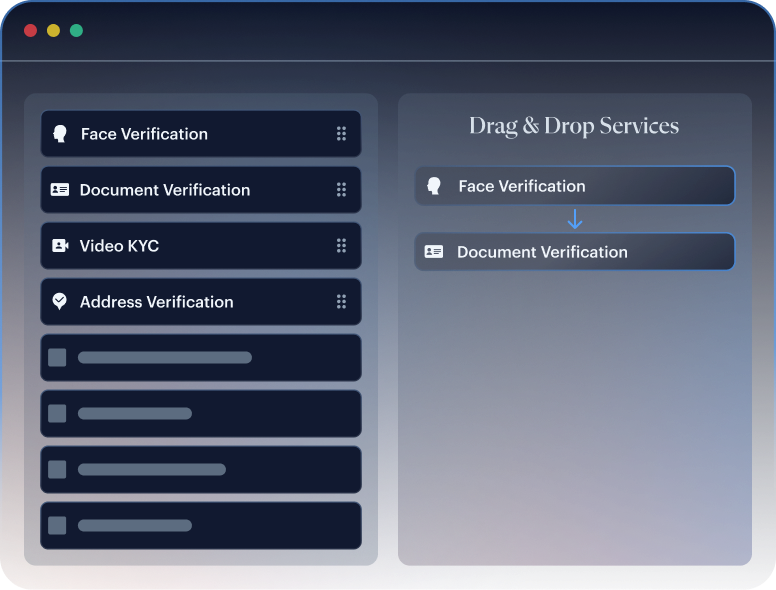Select the Face Verification text in the left list

(x=145, y=134)
